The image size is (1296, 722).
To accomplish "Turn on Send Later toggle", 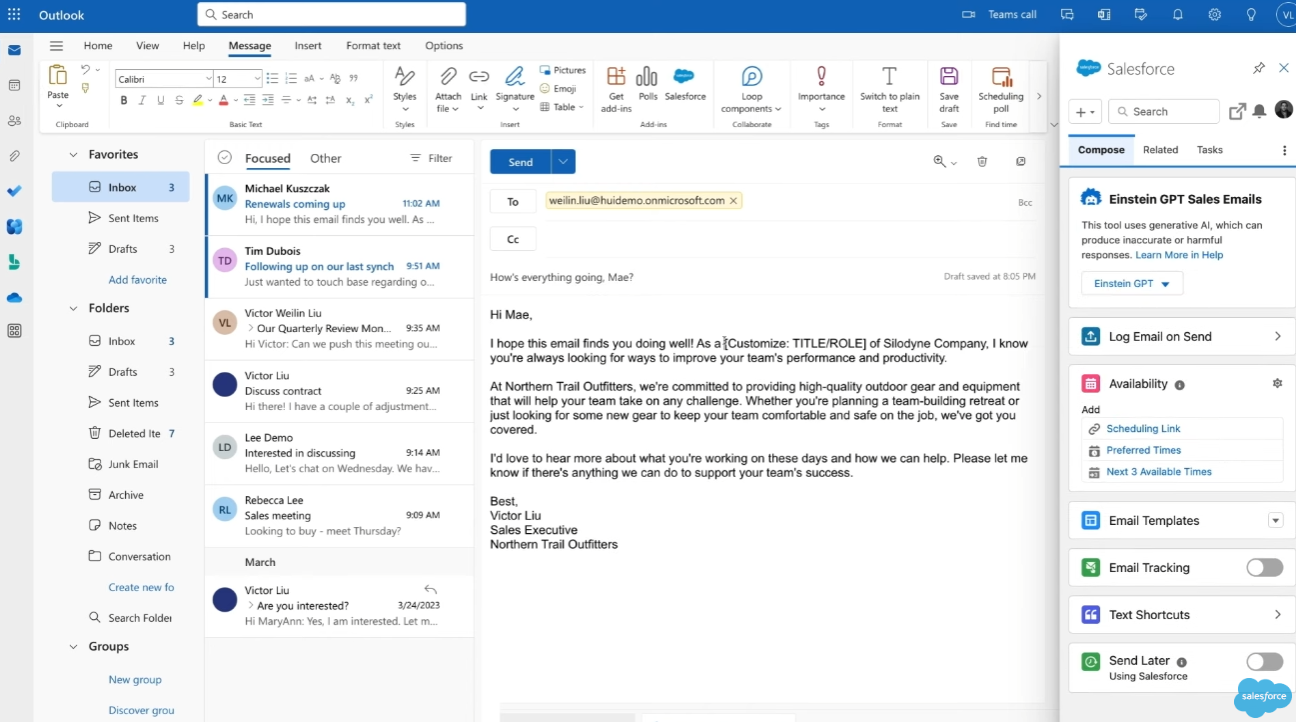I will tap(1264, 662).
